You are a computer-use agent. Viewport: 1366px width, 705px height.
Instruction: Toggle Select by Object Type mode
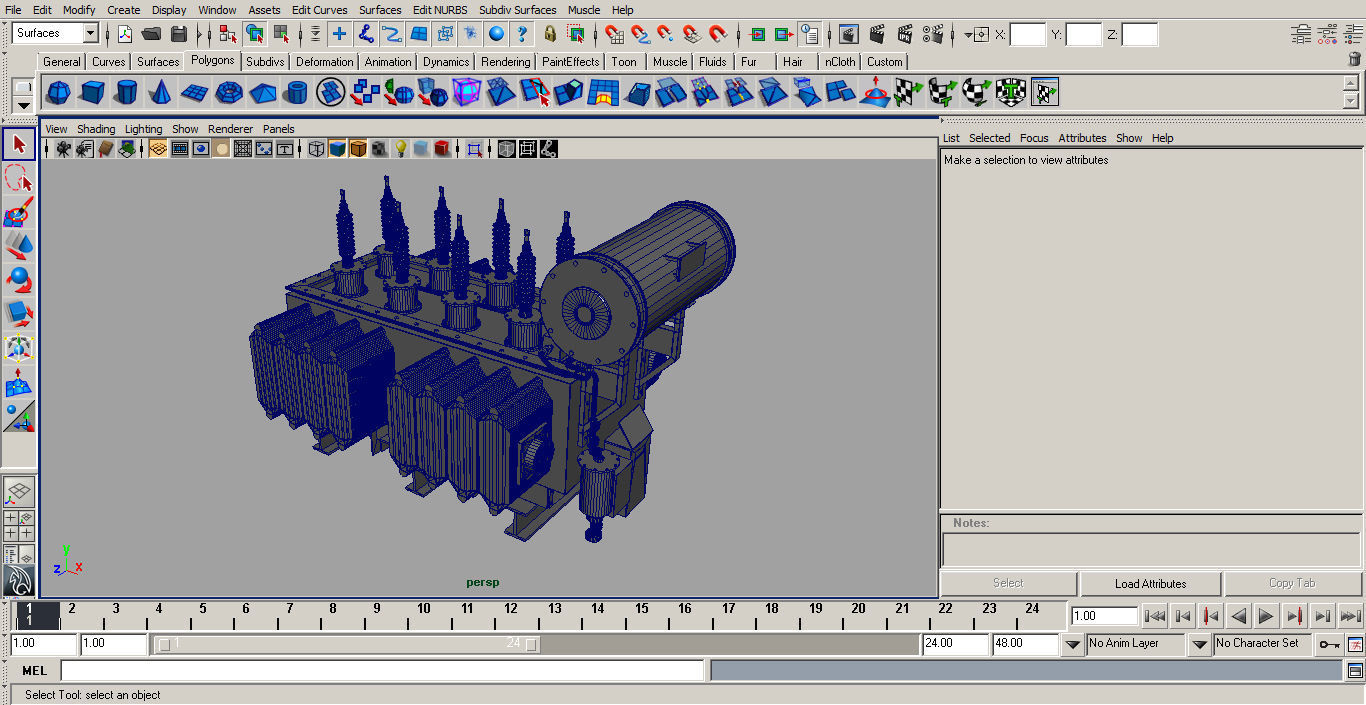[255, 34]
